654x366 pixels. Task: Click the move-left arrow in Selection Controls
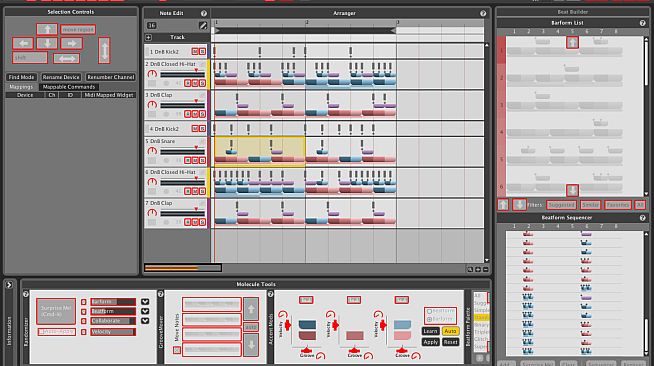click(23, 43)
